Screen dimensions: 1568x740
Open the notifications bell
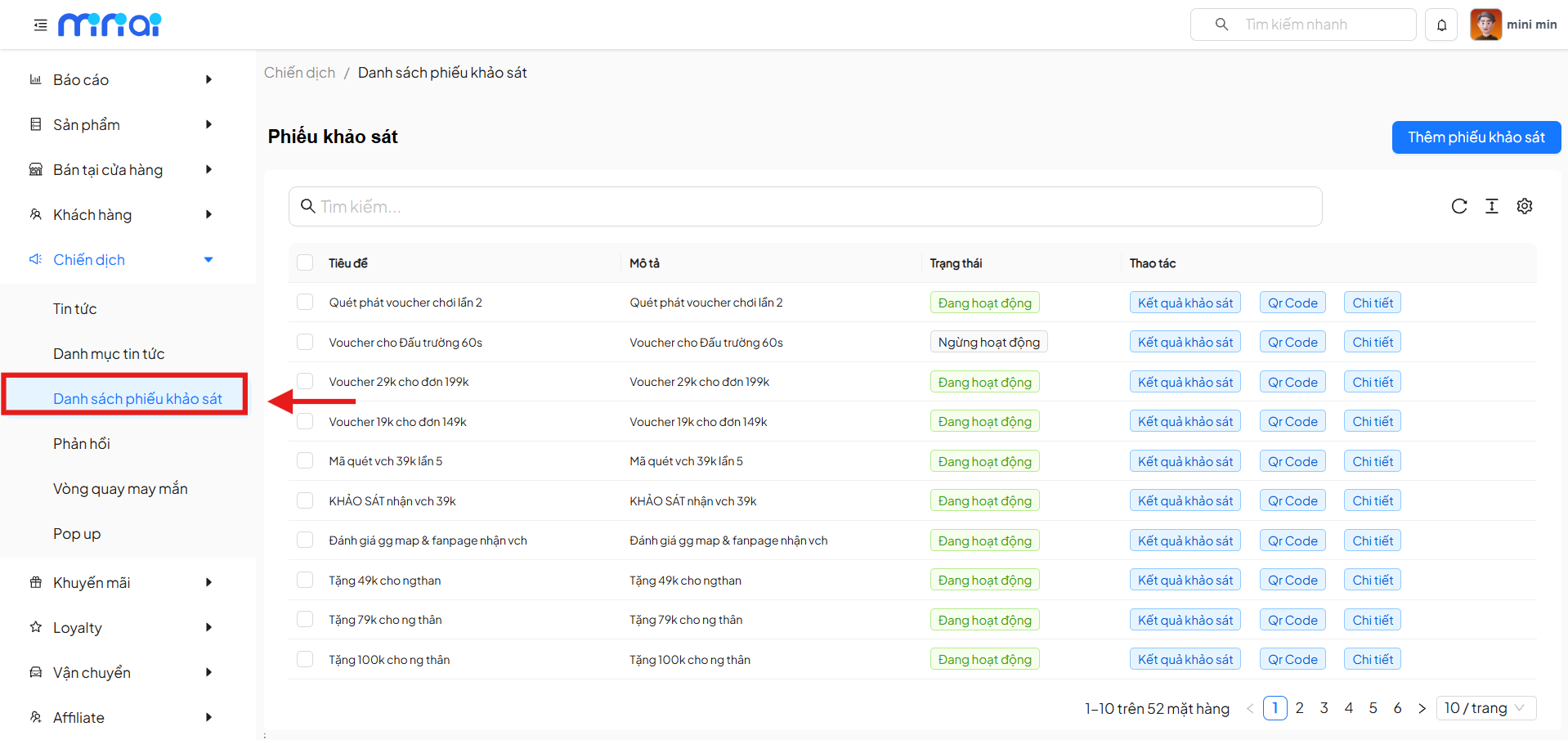[1441, 25]
